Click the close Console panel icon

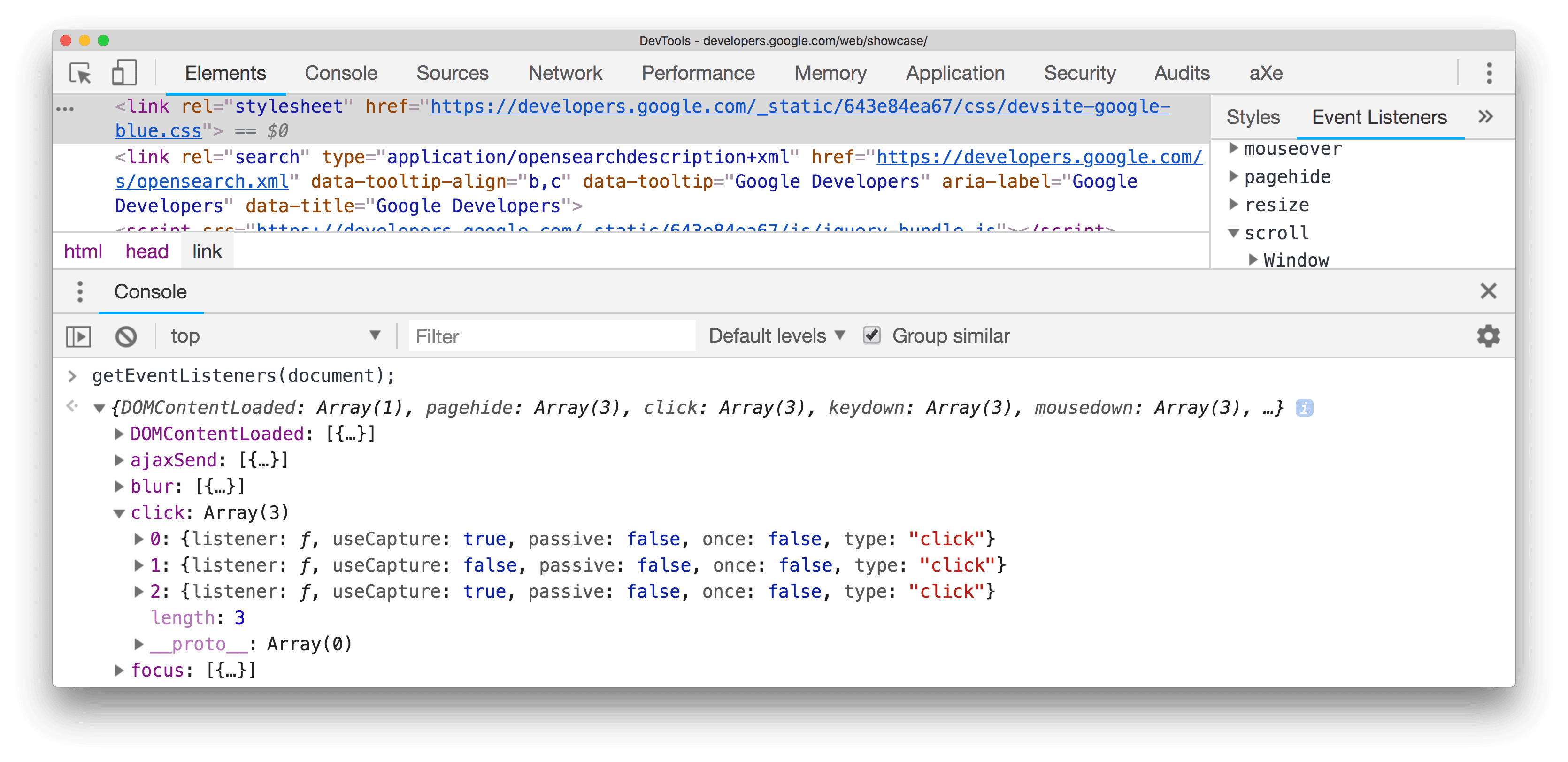[1489, 291]
